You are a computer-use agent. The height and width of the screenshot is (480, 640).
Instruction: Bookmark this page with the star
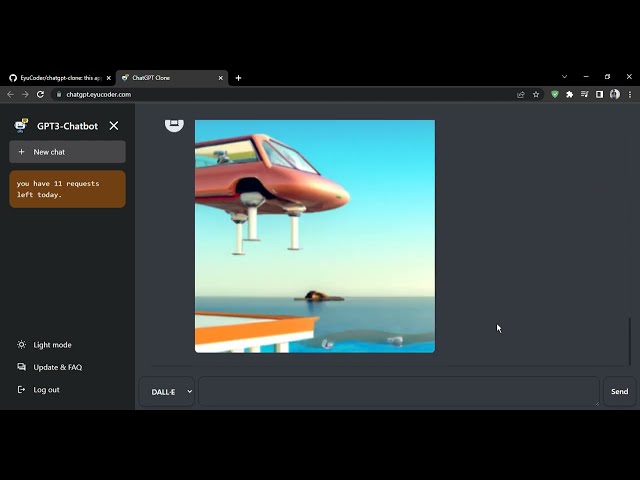click(536, 95)
